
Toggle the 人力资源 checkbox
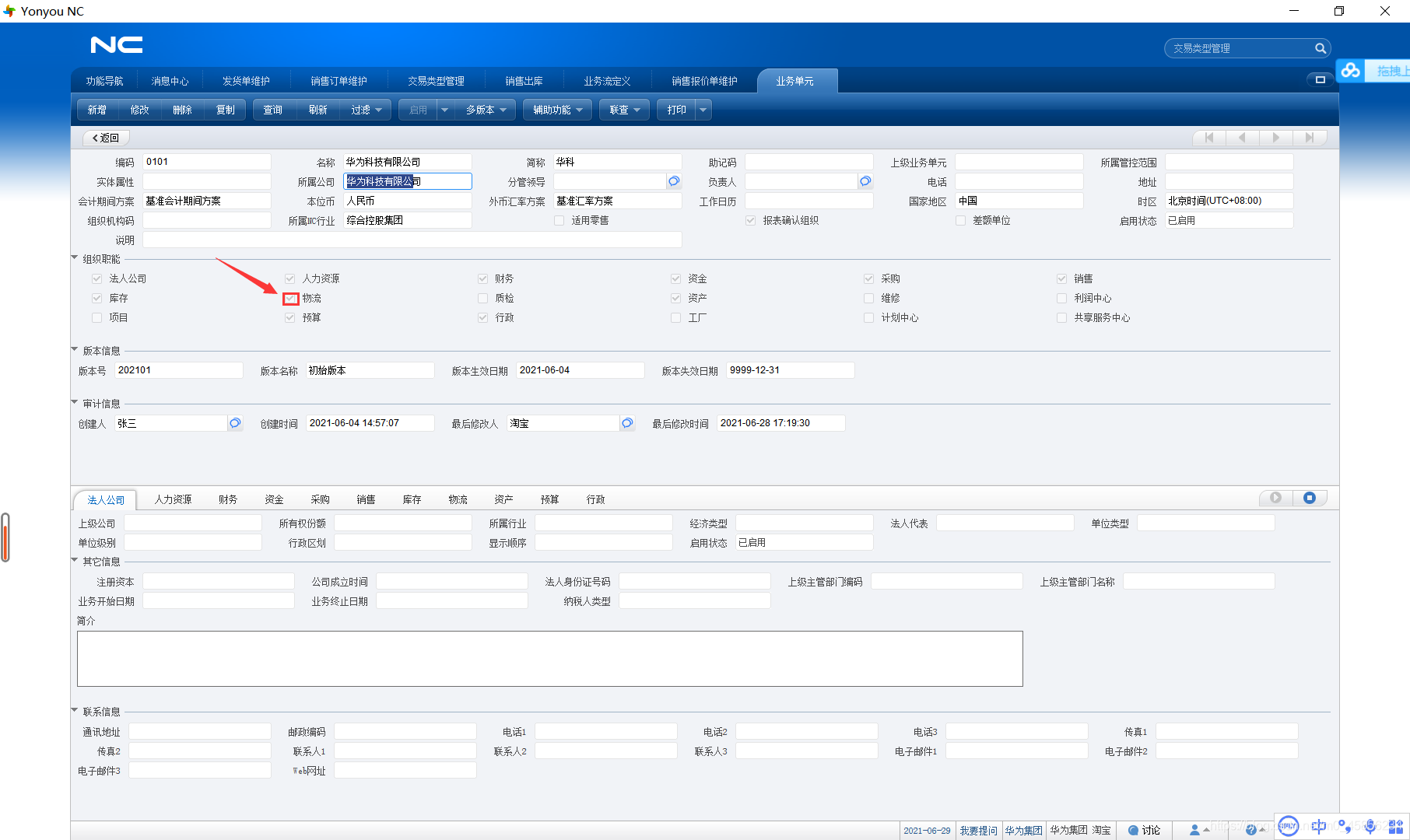pos(290,278)
